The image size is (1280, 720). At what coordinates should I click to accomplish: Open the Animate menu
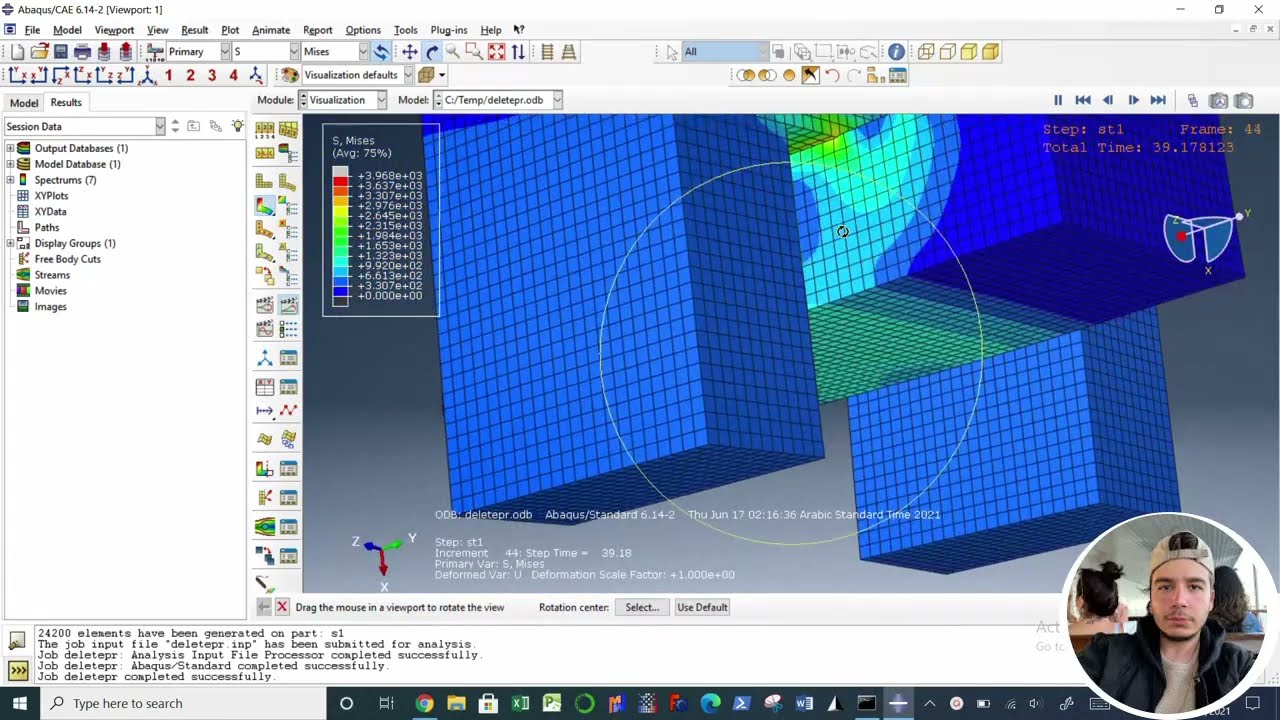coord(270,30)
